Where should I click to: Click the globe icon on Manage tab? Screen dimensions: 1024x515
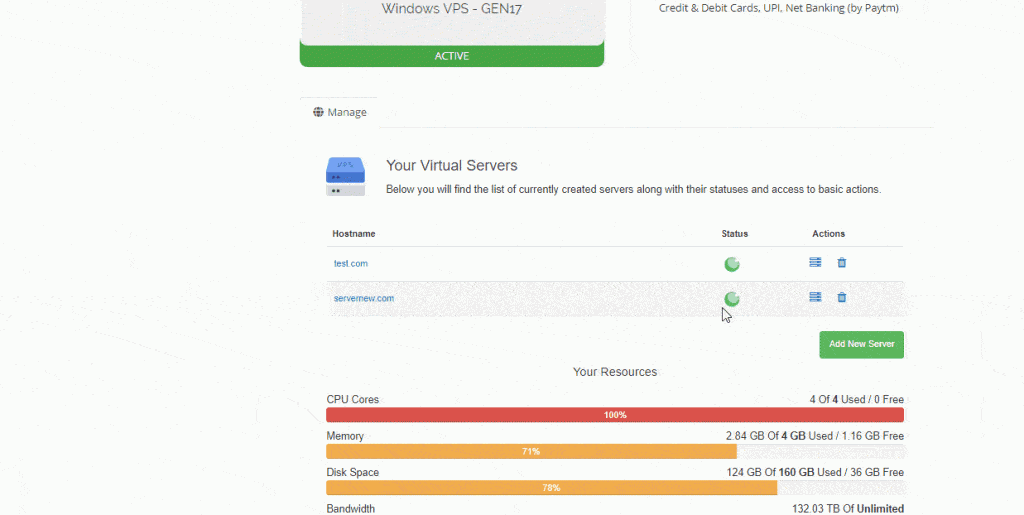[318, 112]
